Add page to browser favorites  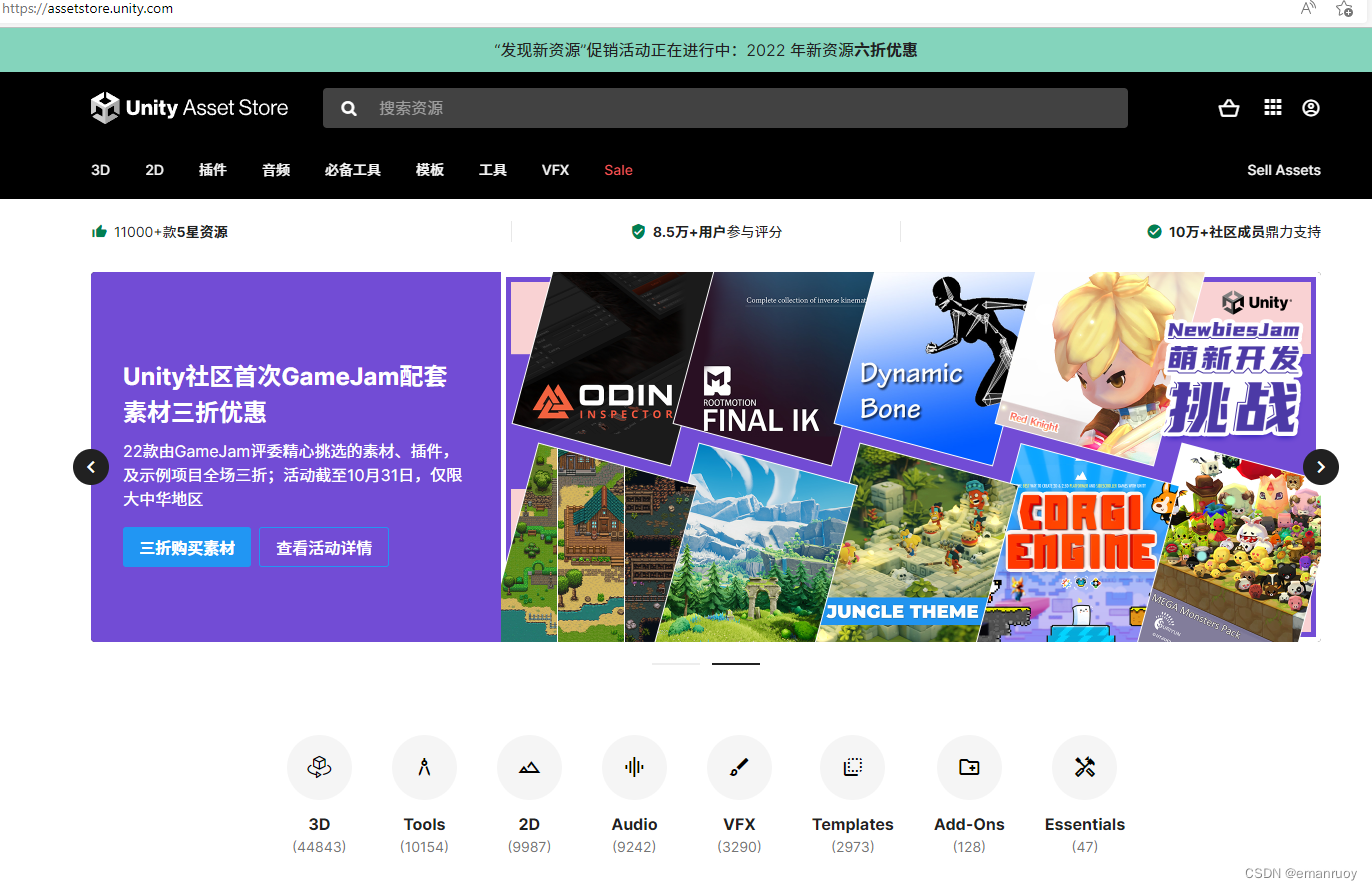click(x=1345, y=9)
